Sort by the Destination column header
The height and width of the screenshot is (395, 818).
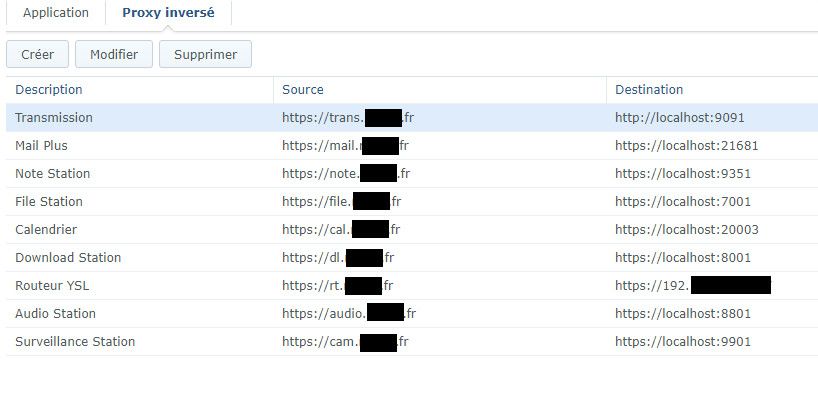712,90
